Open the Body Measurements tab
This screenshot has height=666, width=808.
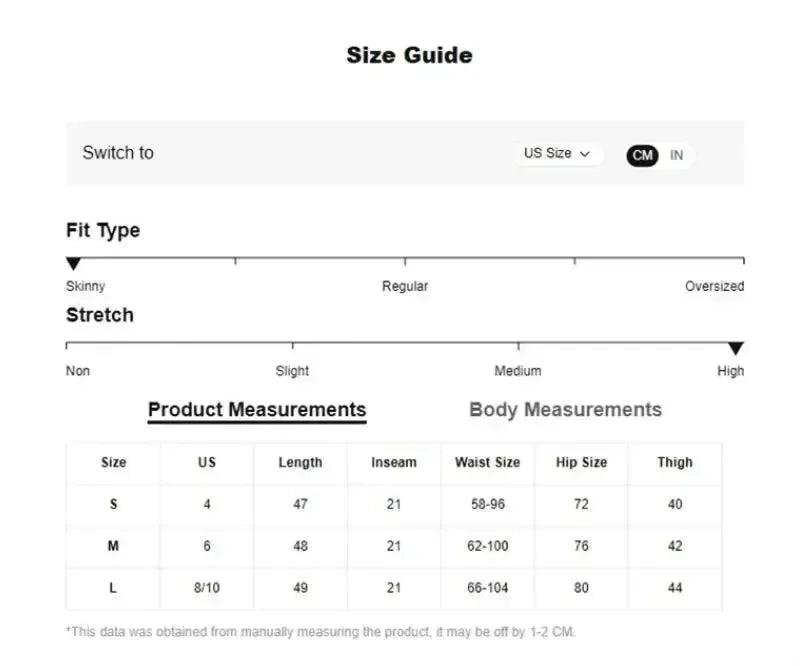pyautogui.click(x=565, y=410)
